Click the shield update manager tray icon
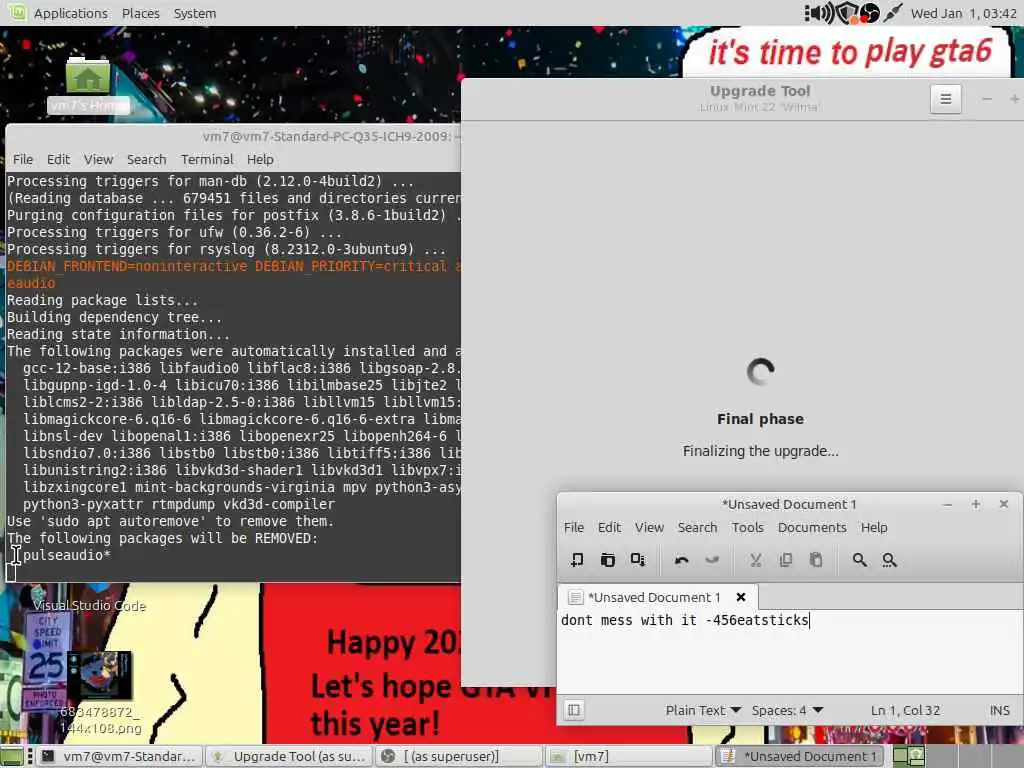 point(847,13)
